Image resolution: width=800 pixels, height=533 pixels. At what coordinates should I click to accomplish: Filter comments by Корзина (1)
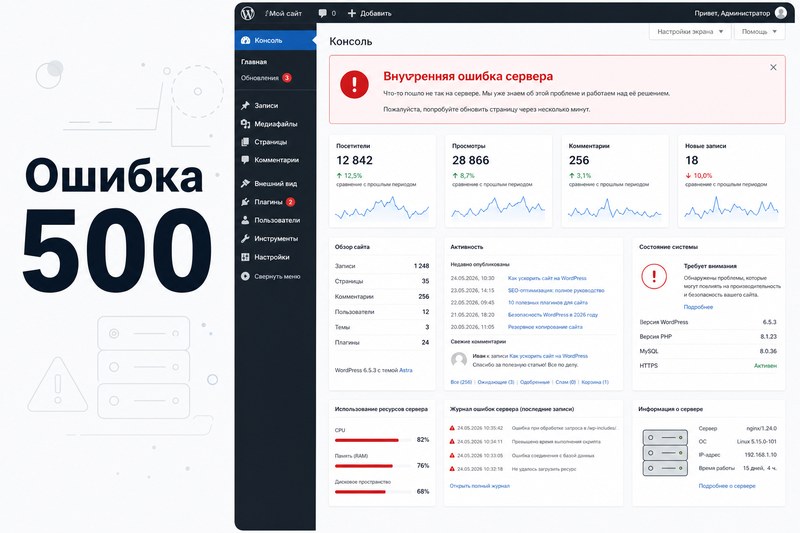tap(595, 382)
